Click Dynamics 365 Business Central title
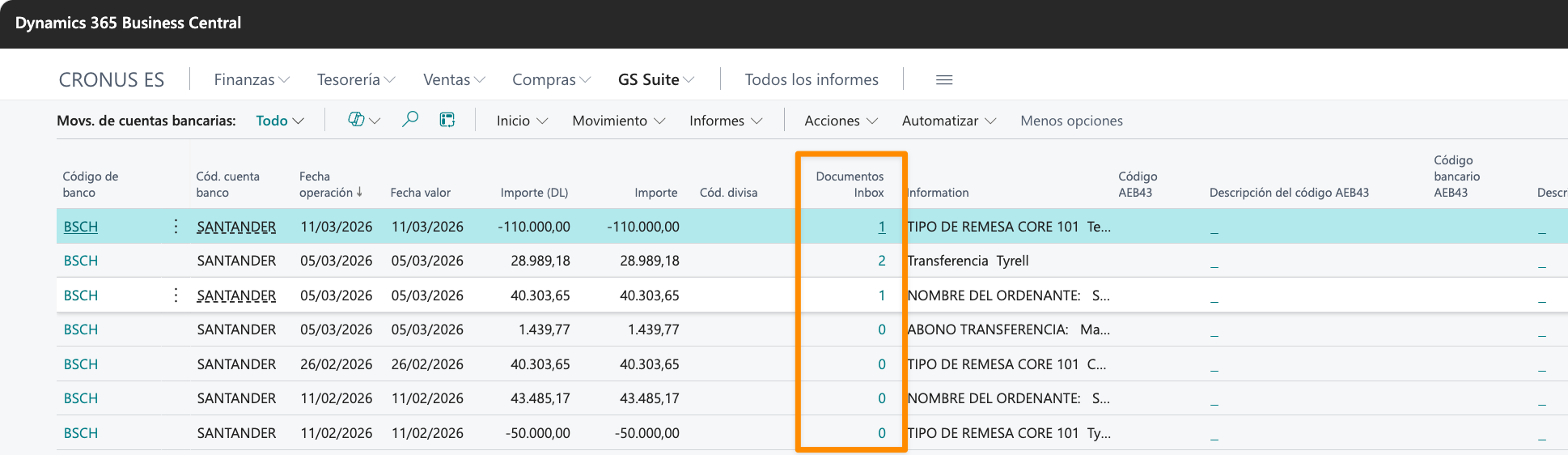Screen dimensions: 1568x455 pyautogui.click(x=128, y=23)
